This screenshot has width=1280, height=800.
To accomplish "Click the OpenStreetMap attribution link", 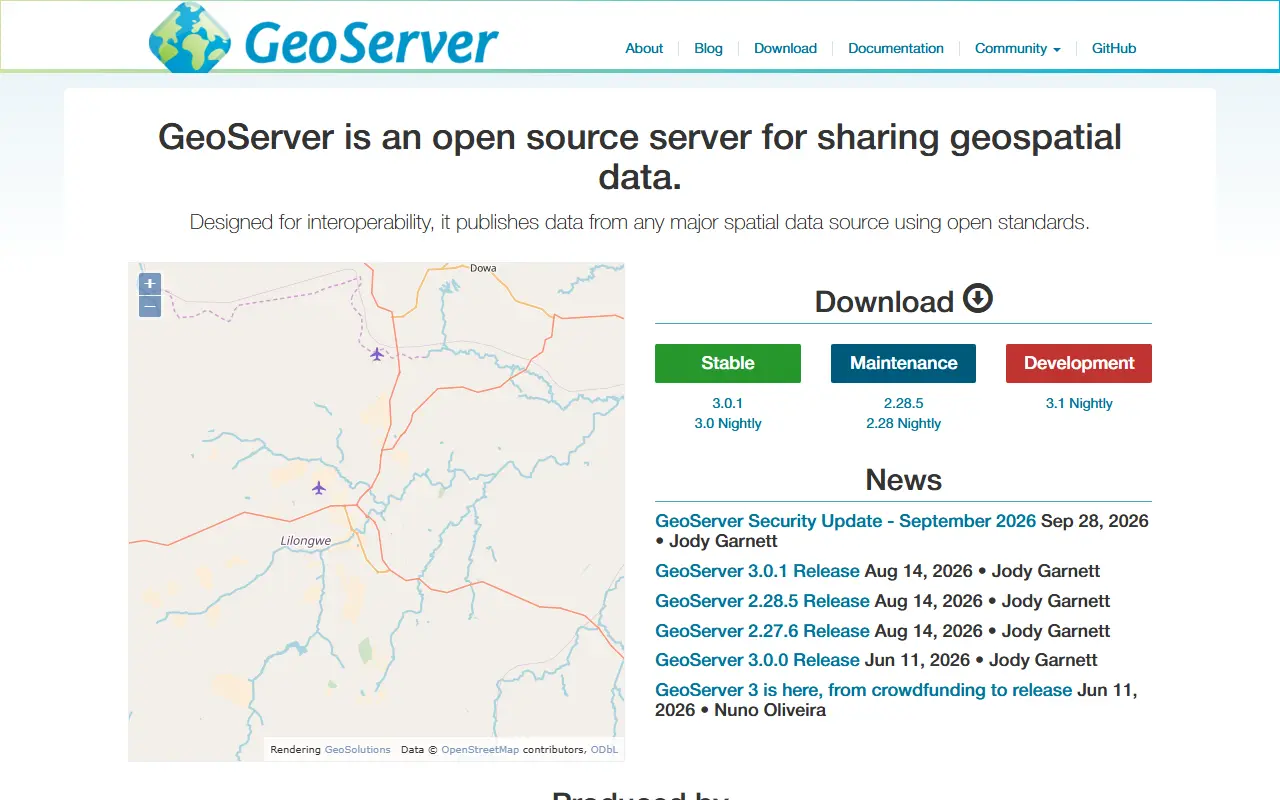I will coord(480,749).
